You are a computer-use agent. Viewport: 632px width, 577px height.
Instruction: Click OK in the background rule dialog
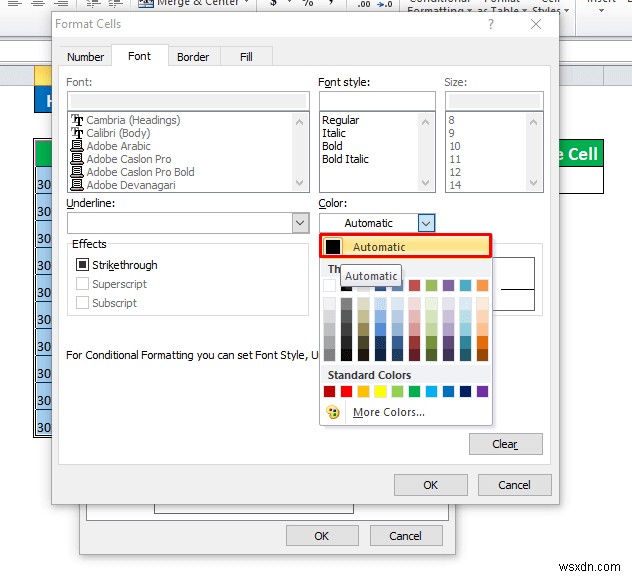click(x=322, y=536)
